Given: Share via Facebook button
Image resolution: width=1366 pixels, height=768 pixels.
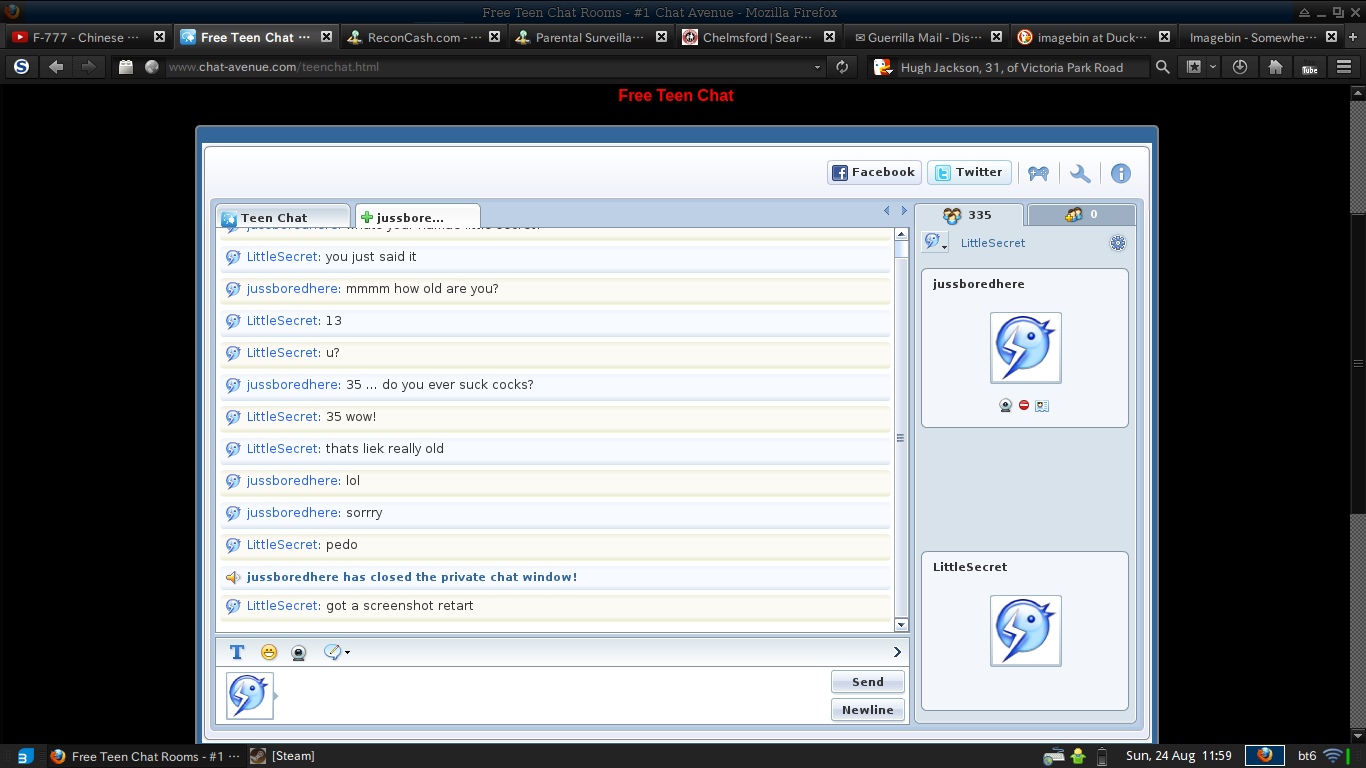Looking at the screenshot, I should (x=873, y=172).
